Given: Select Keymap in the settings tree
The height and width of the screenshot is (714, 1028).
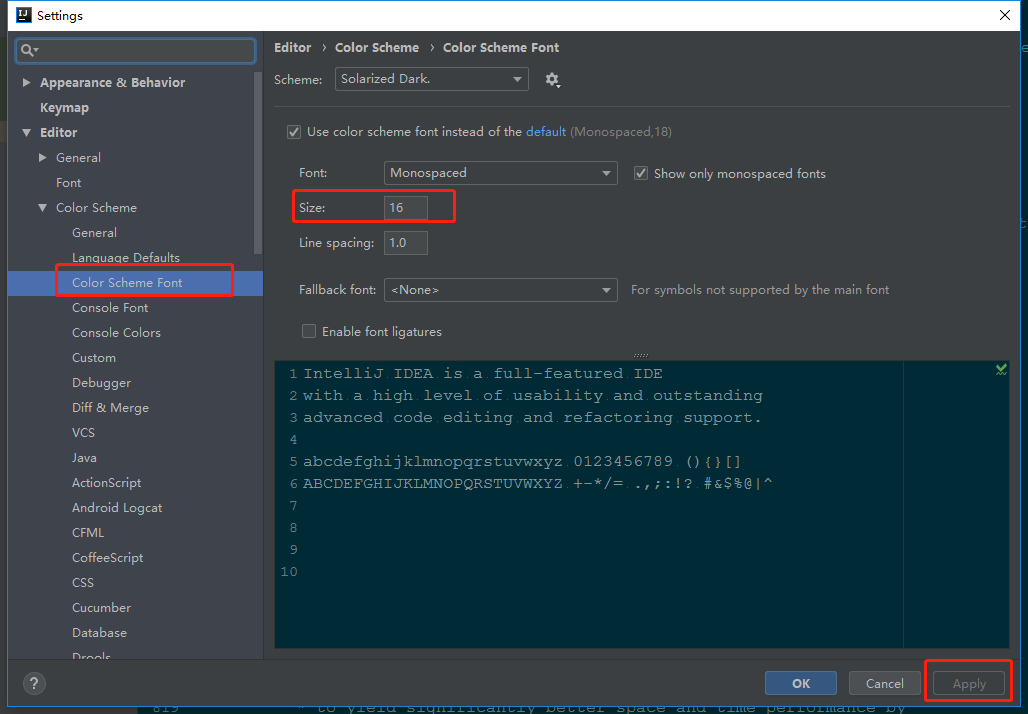Looking at the screenshot, I should point(64,108).
